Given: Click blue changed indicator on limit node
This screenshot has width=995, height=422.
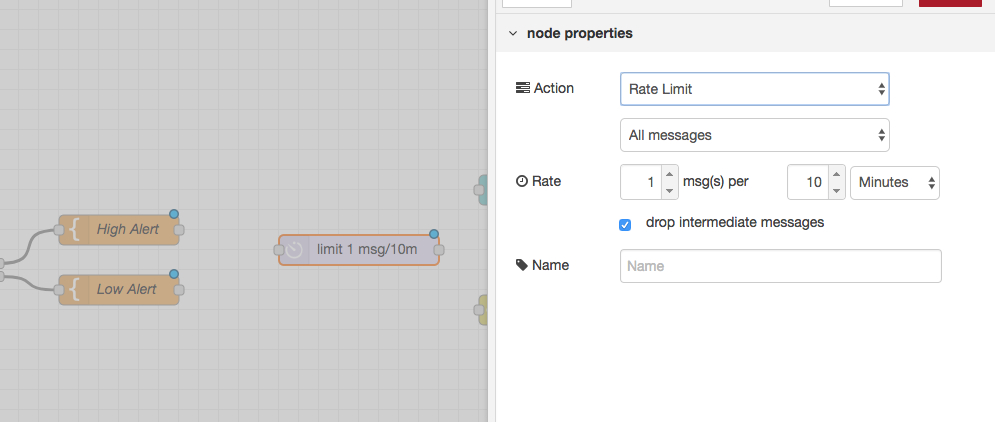Looking at the screenshot, I should (x=434, y=234).
